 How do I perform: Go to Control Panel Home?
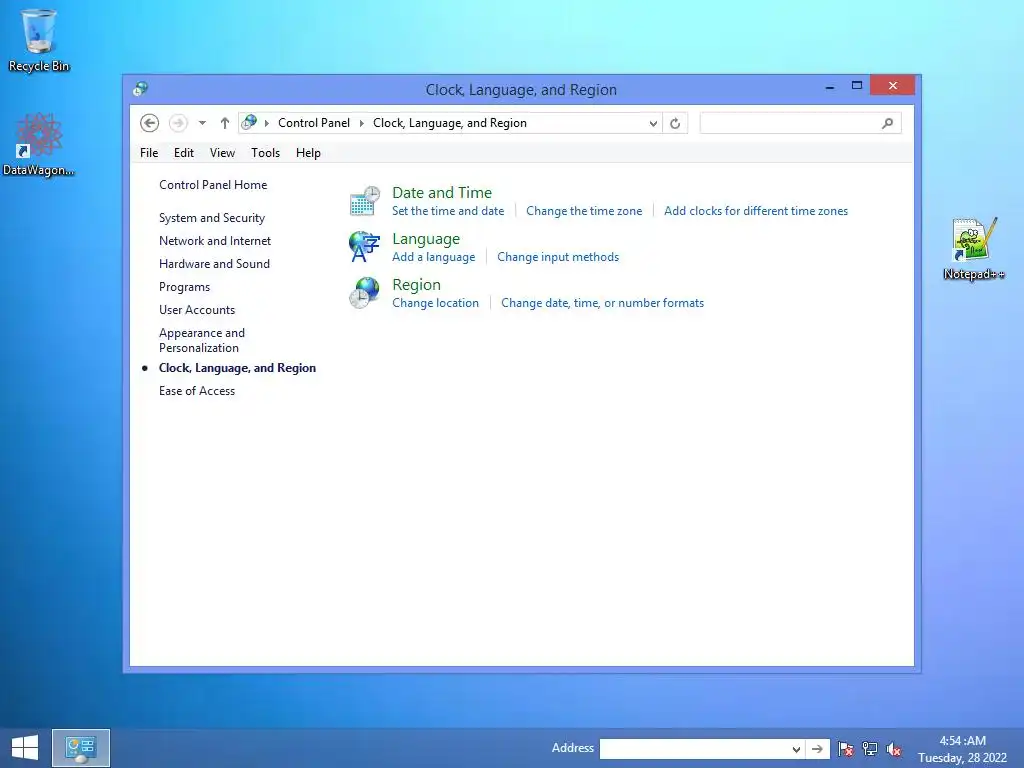(213, 185)
